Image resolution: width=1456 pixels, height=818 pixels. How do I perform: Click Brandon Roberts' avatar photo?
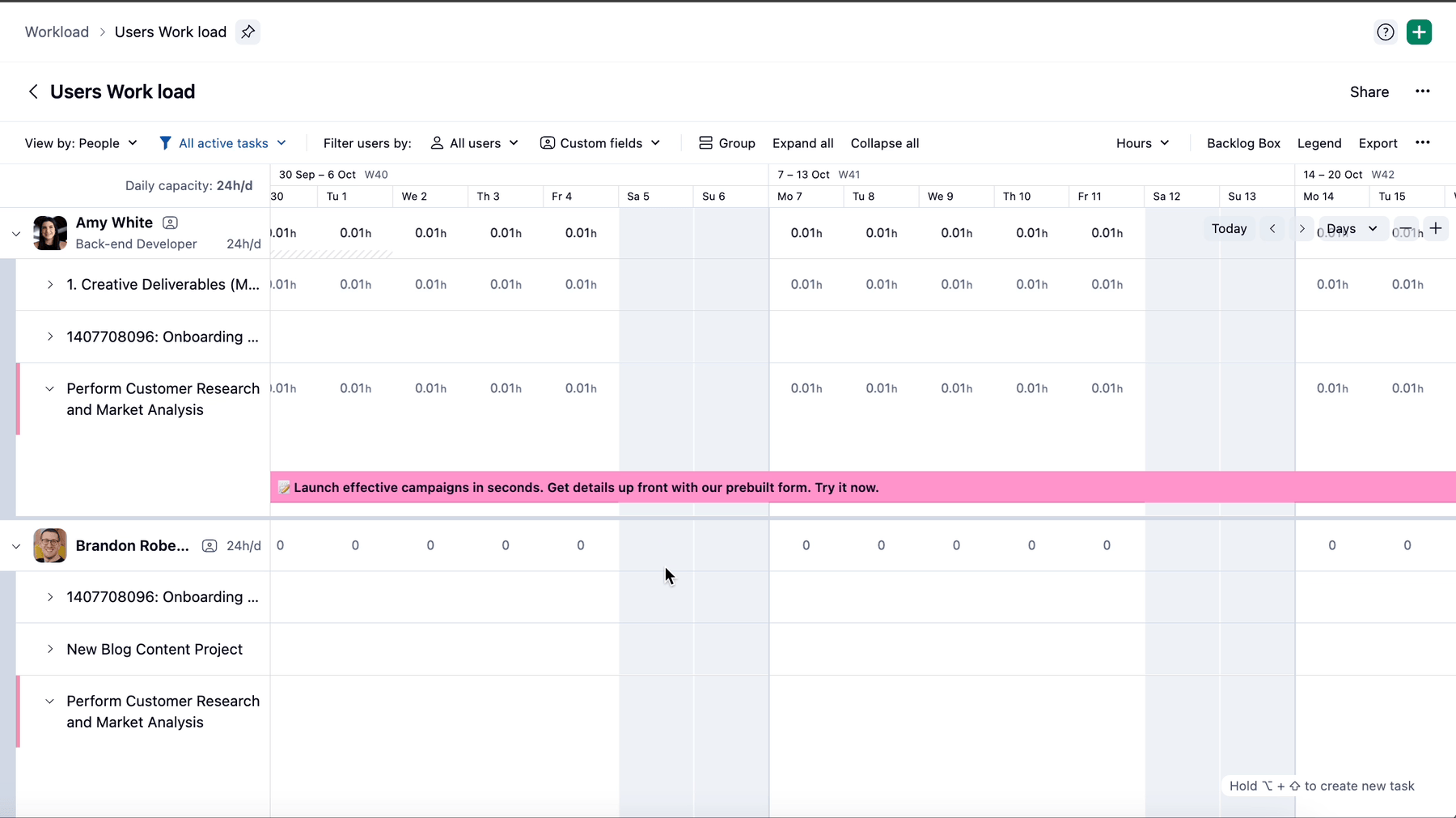coord(50,545)
